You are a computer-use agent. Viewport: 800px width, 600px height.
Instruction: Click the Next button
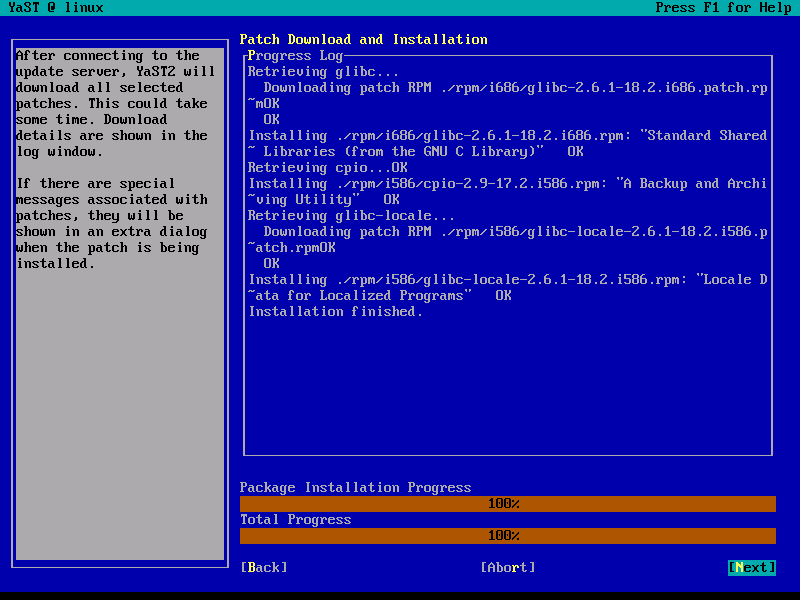tap(752, 567)
